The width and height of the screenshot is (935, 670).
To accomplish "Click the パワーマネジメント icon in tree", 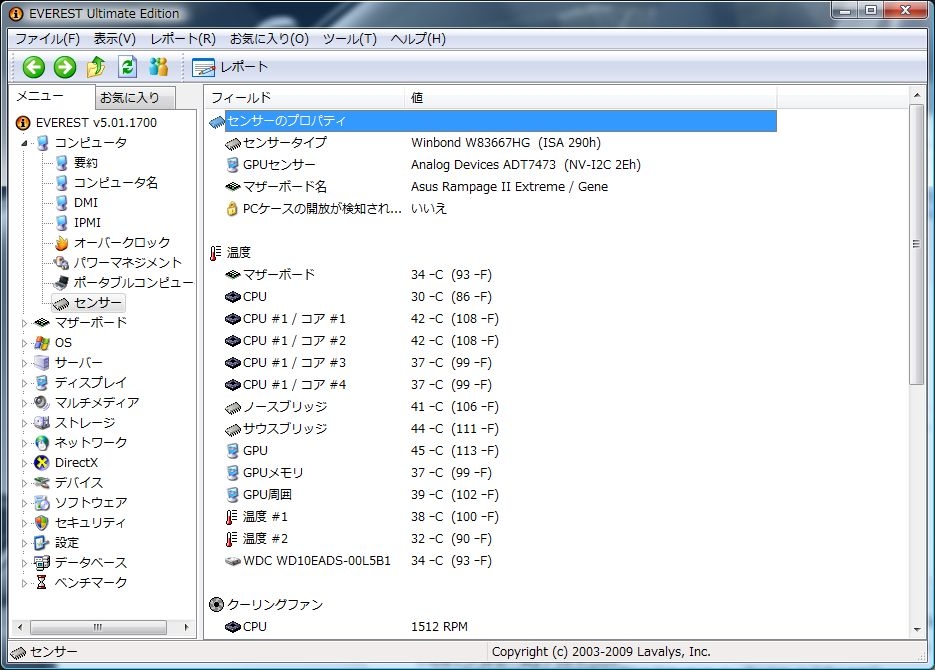I will click(x=61, y=263).
